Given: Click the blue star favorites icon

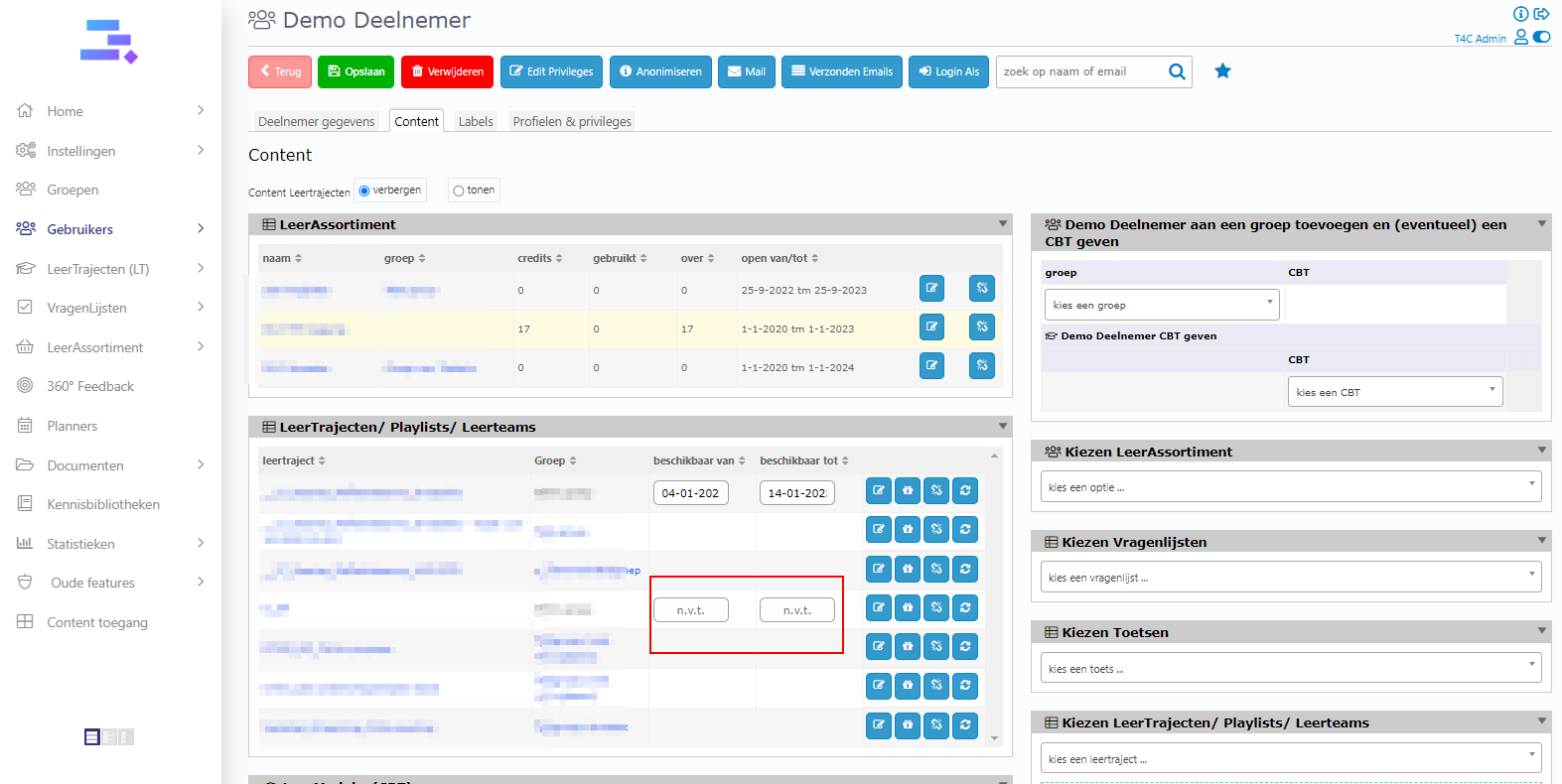Looking at the screenshot, I should [x=1222, y=71].
